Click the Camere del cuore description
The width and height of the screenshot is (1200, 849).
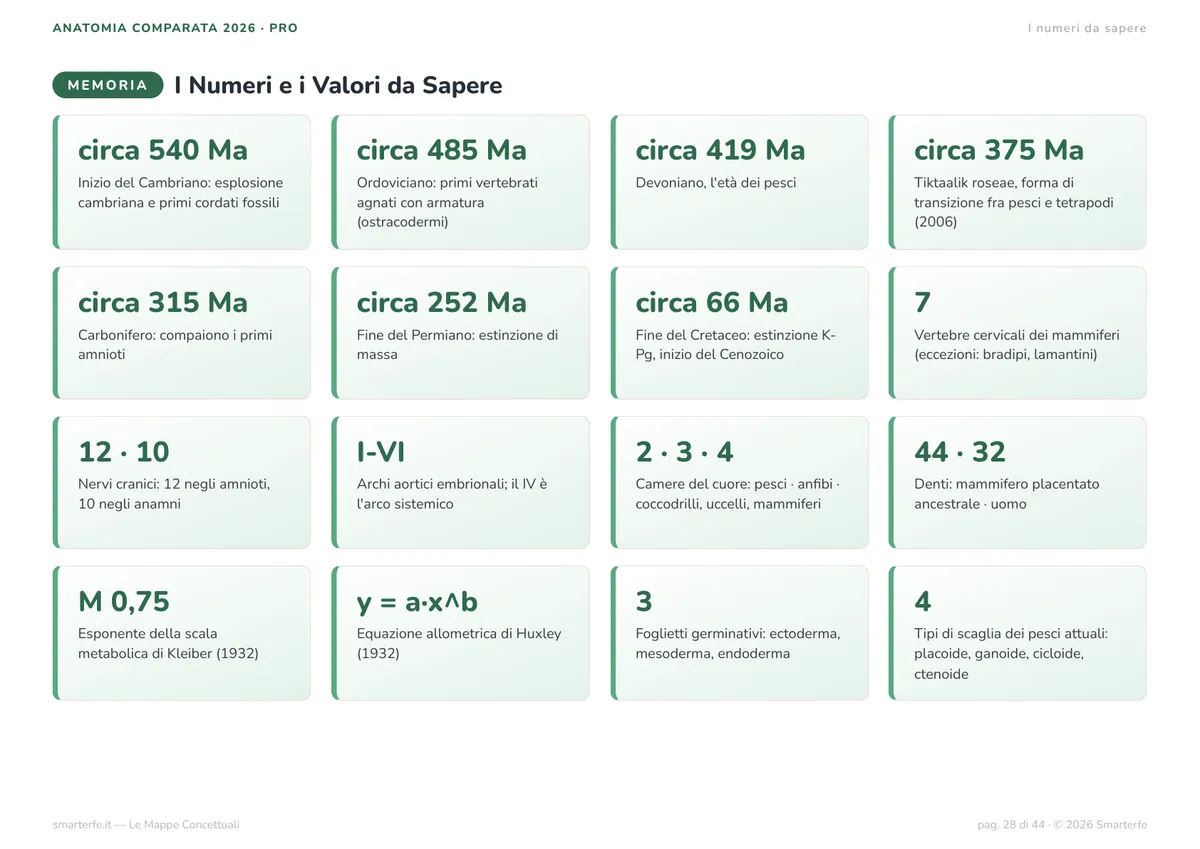click(x=738, y=494)
